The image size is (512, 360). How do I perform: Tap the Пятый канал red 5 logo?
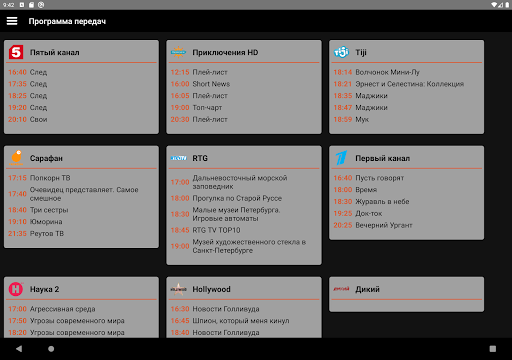16,52
